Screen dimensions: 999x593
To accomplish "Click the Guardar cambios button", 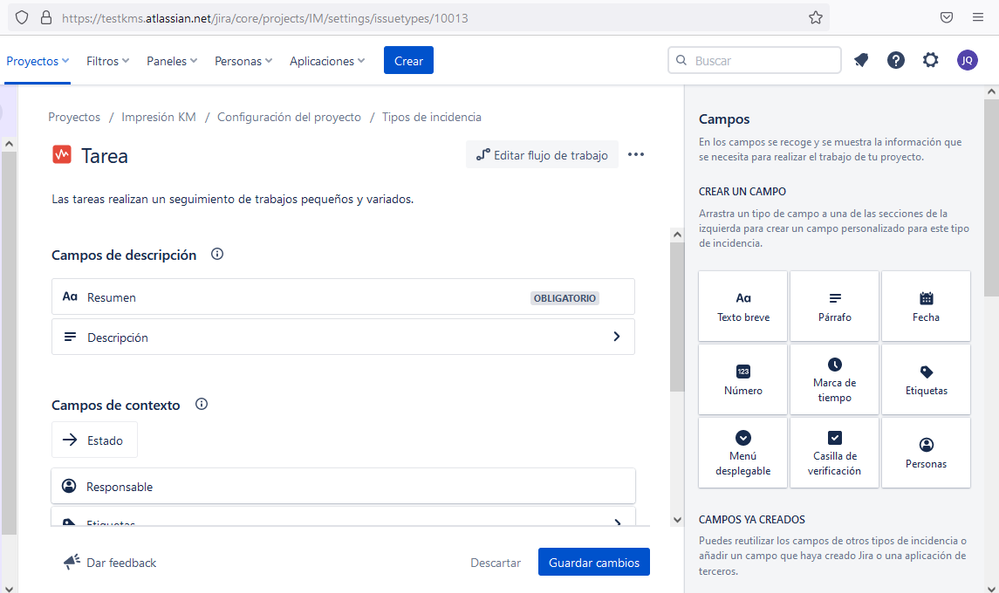I will [593, 562].
